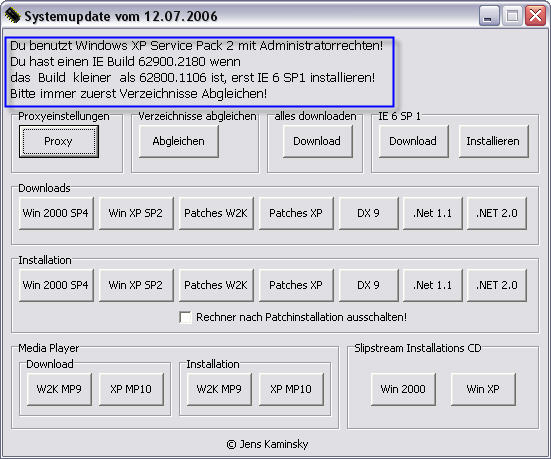Click Patches W2K in Installation group

point(216,285)
